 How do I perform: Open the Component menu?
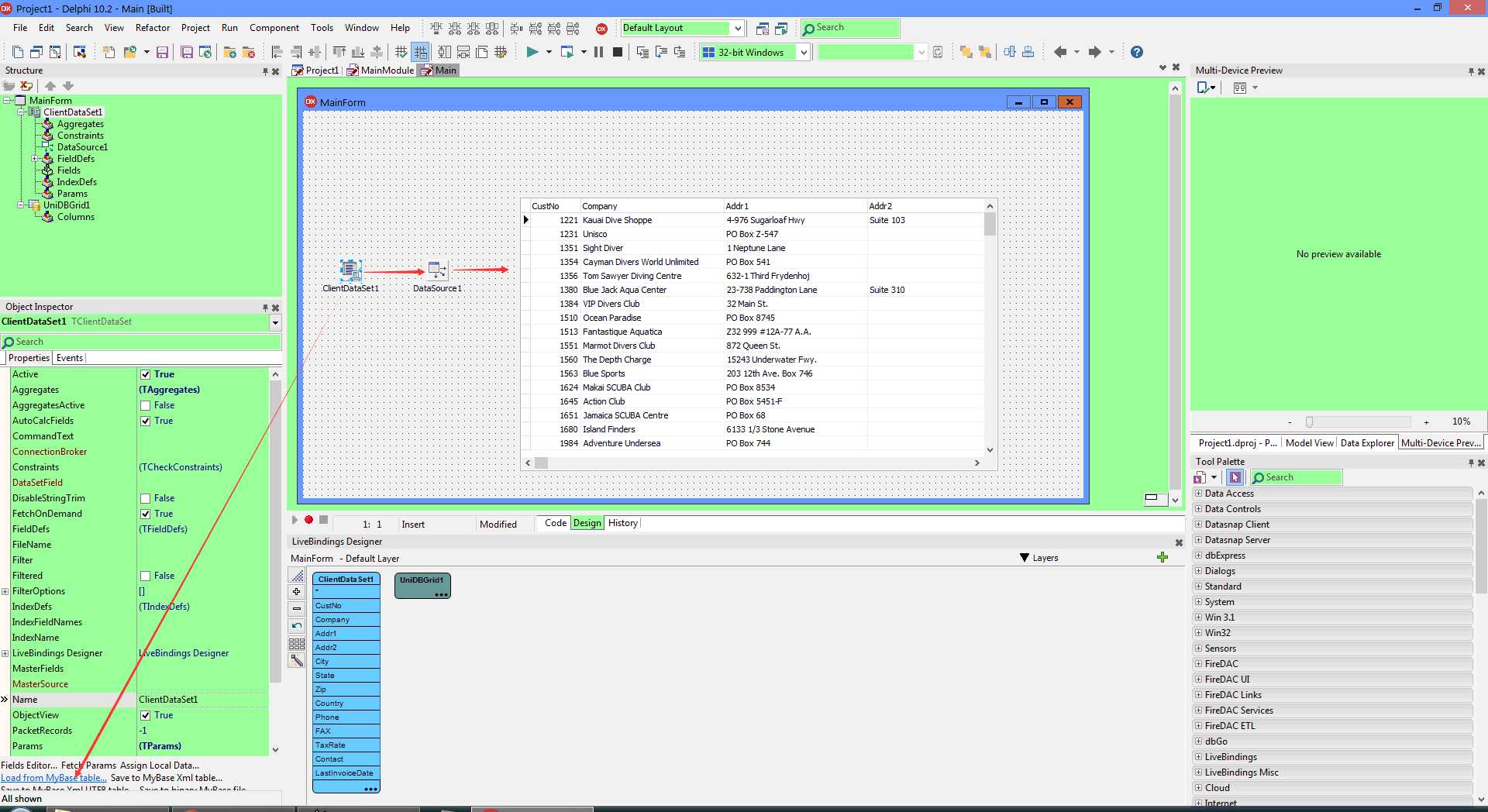[x=274, y=28]
